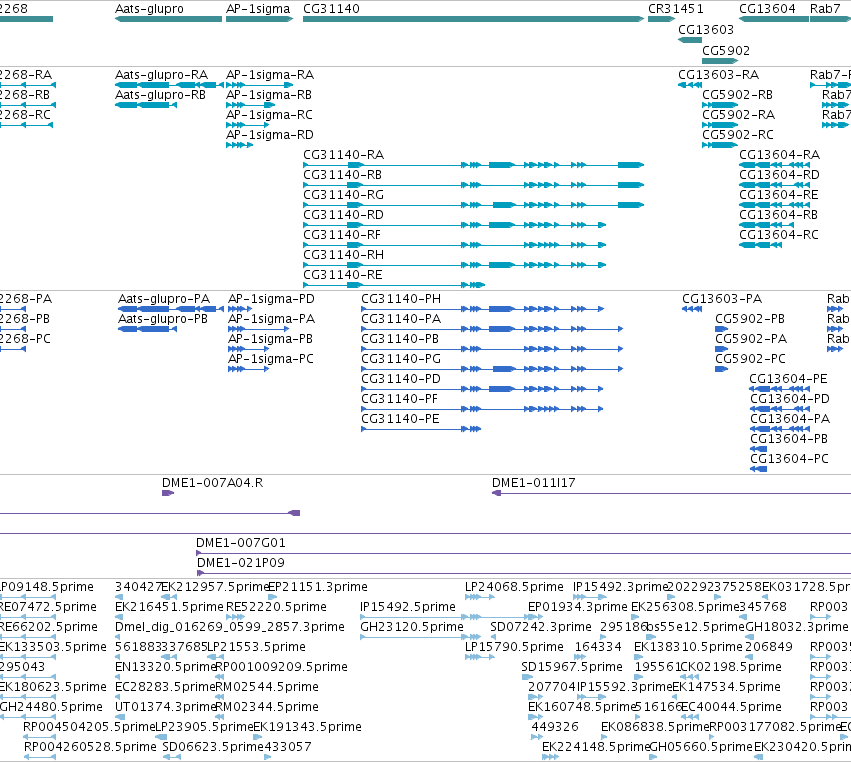Select the CR31451 gene label
The image size is (851, 762).
tap(676, 9)
